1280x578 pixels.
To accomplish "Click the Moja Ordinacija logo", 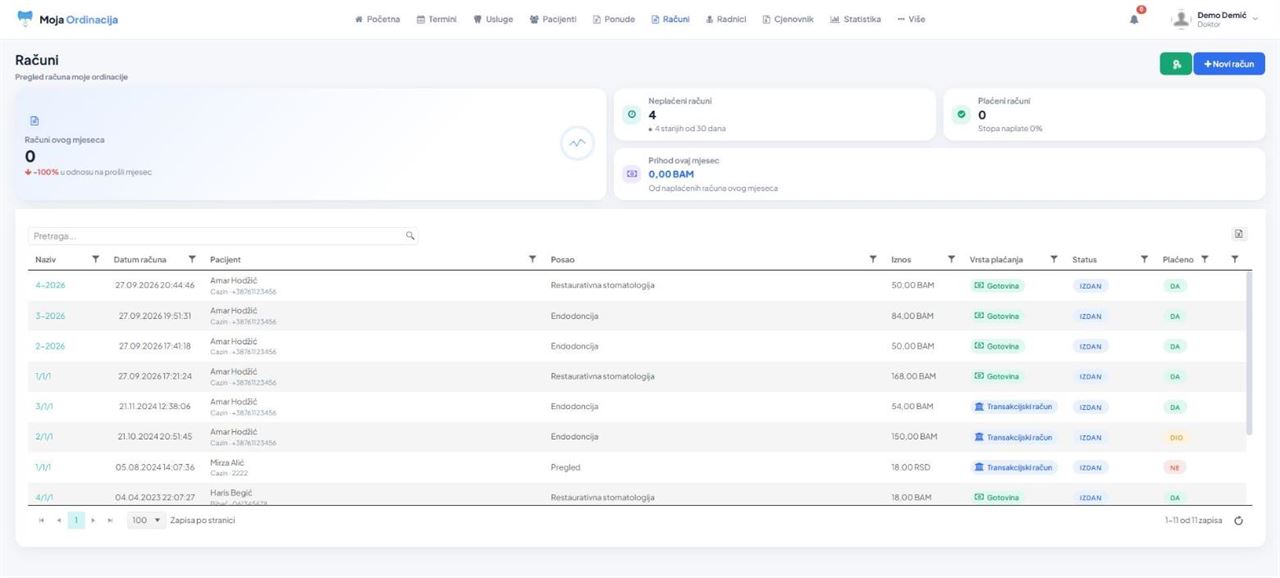I will pyautogui.click(x=67, y=19).
